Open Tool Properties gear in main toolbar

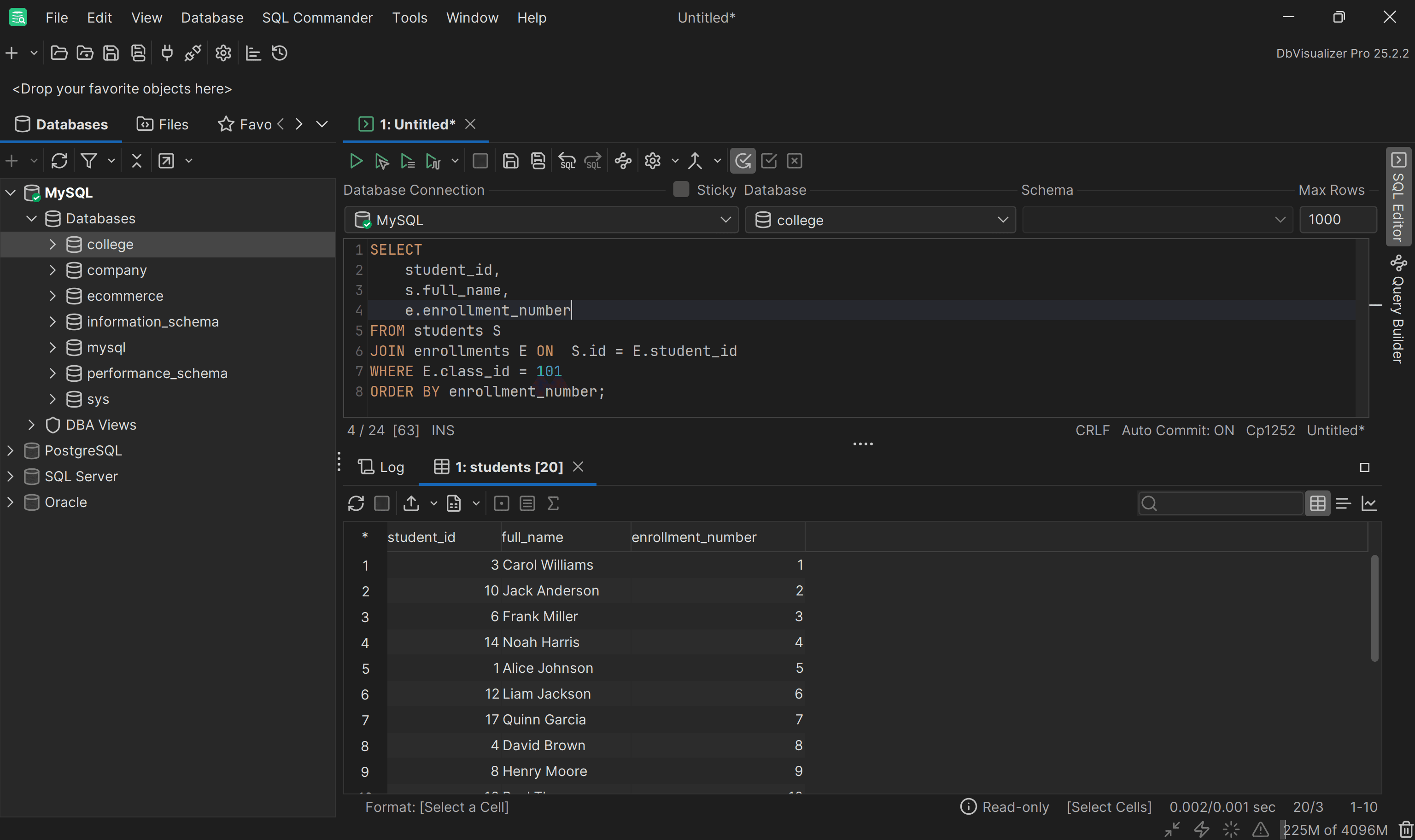click(223, 53)
